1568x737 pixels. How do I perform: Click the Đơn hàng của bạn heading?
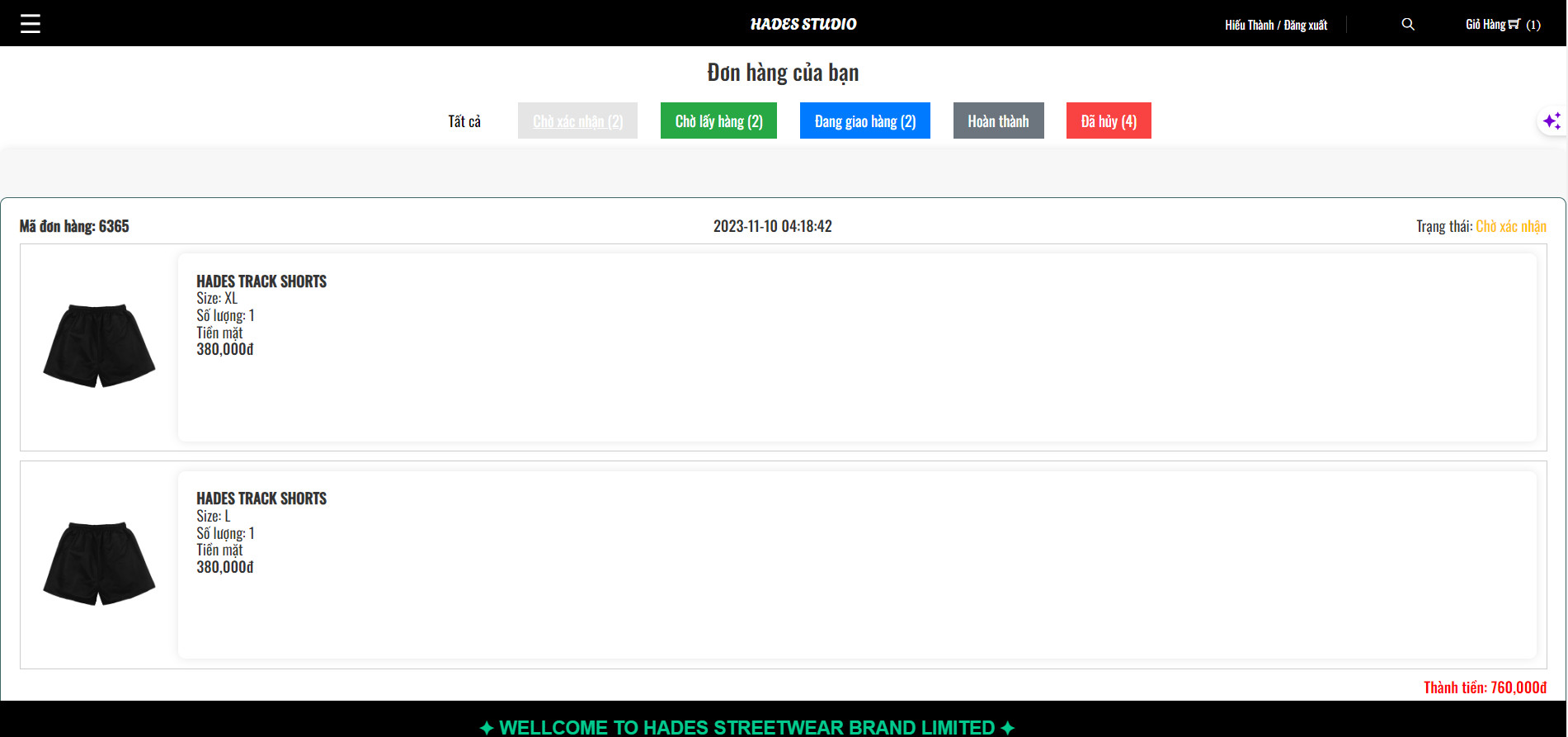[783, 73]
